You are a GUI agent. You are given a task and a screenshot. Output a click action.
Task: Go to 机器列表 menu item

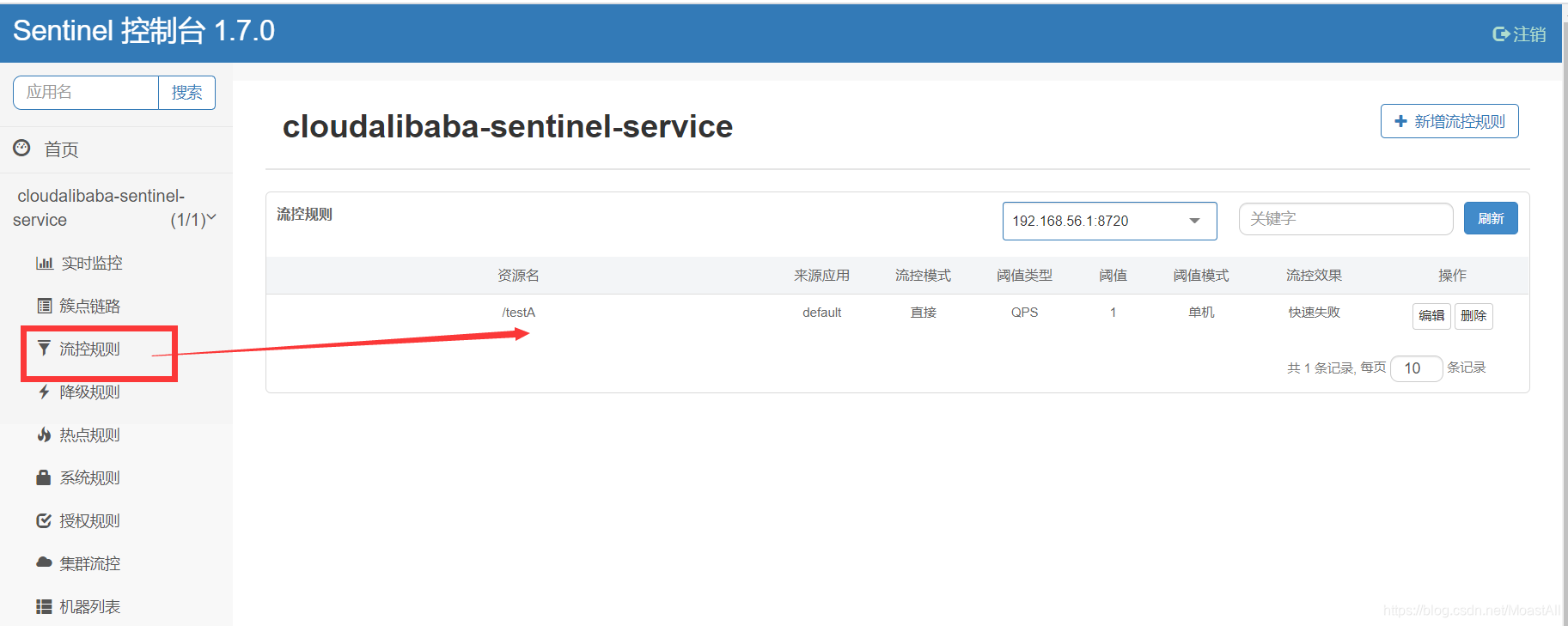point(89,606)
